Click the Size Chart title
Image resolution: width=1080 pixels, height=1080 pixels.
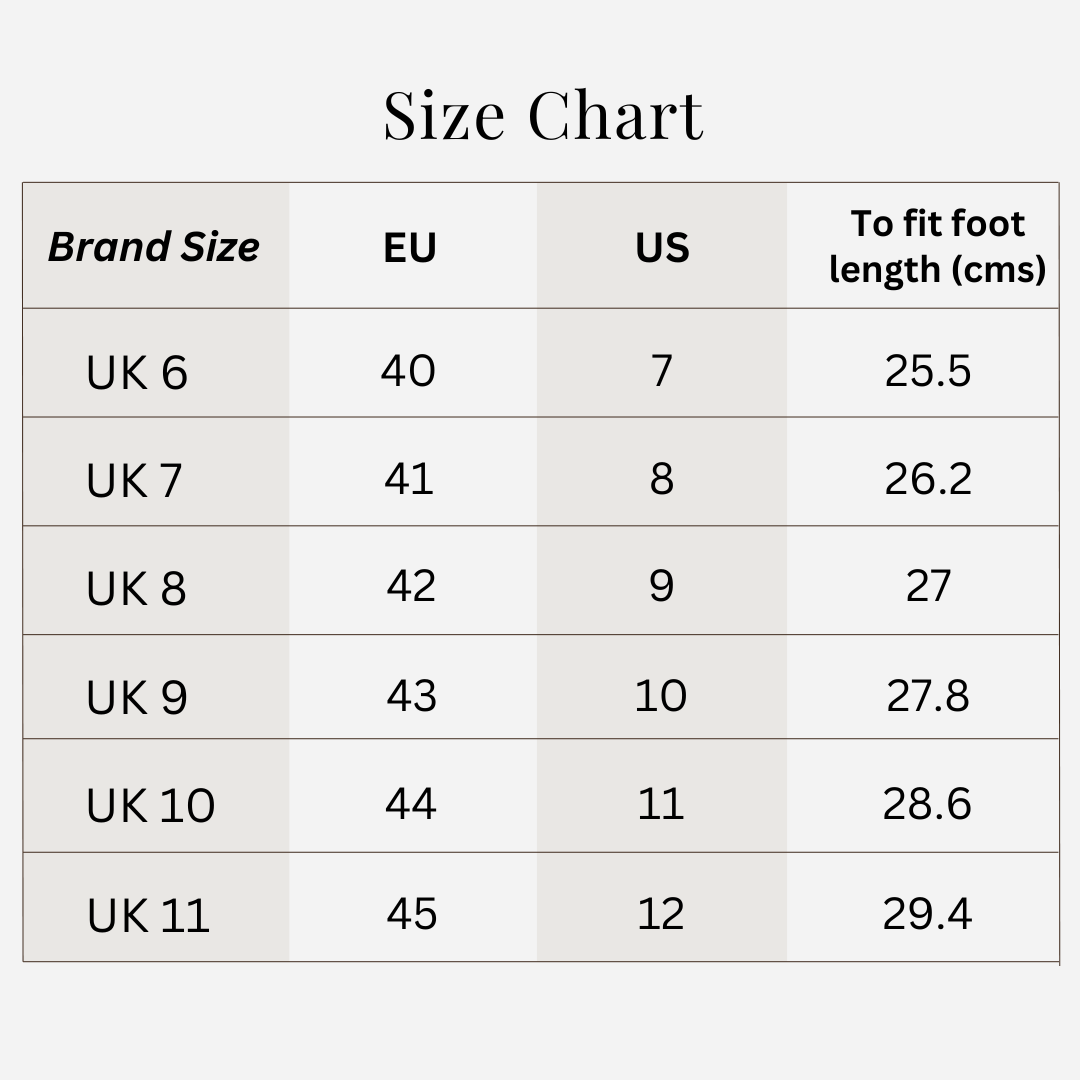543,115
